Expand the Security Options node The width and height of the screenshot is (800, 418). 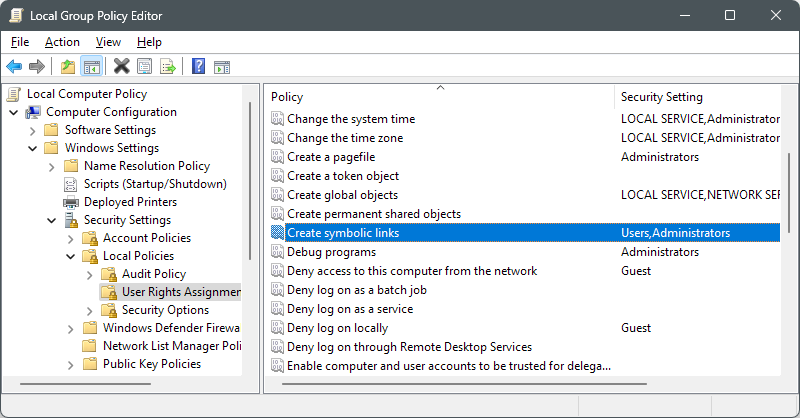(x=90, y=311)
